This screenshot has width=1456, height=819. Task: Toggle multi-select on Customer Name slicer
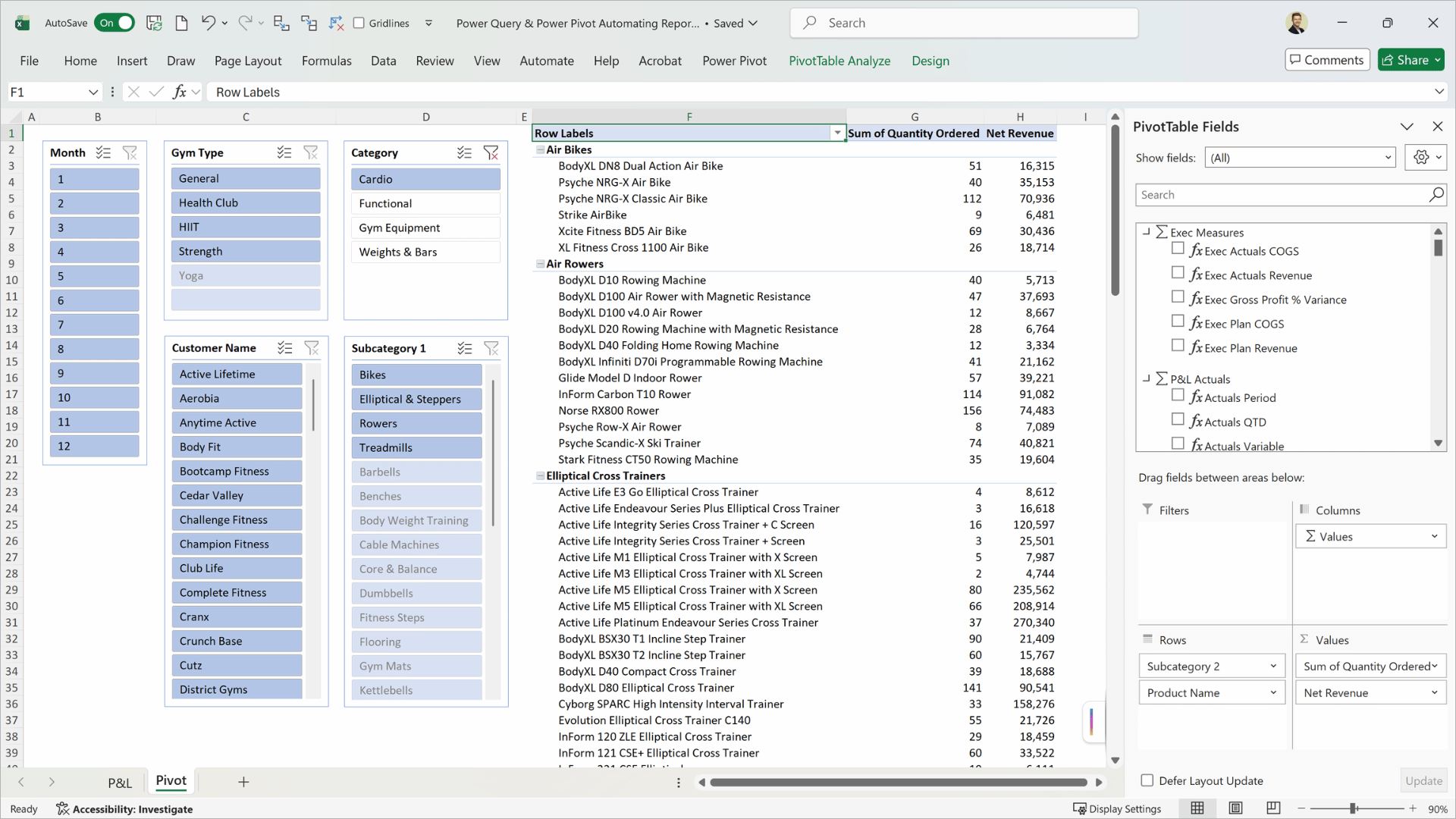point(285,348)
